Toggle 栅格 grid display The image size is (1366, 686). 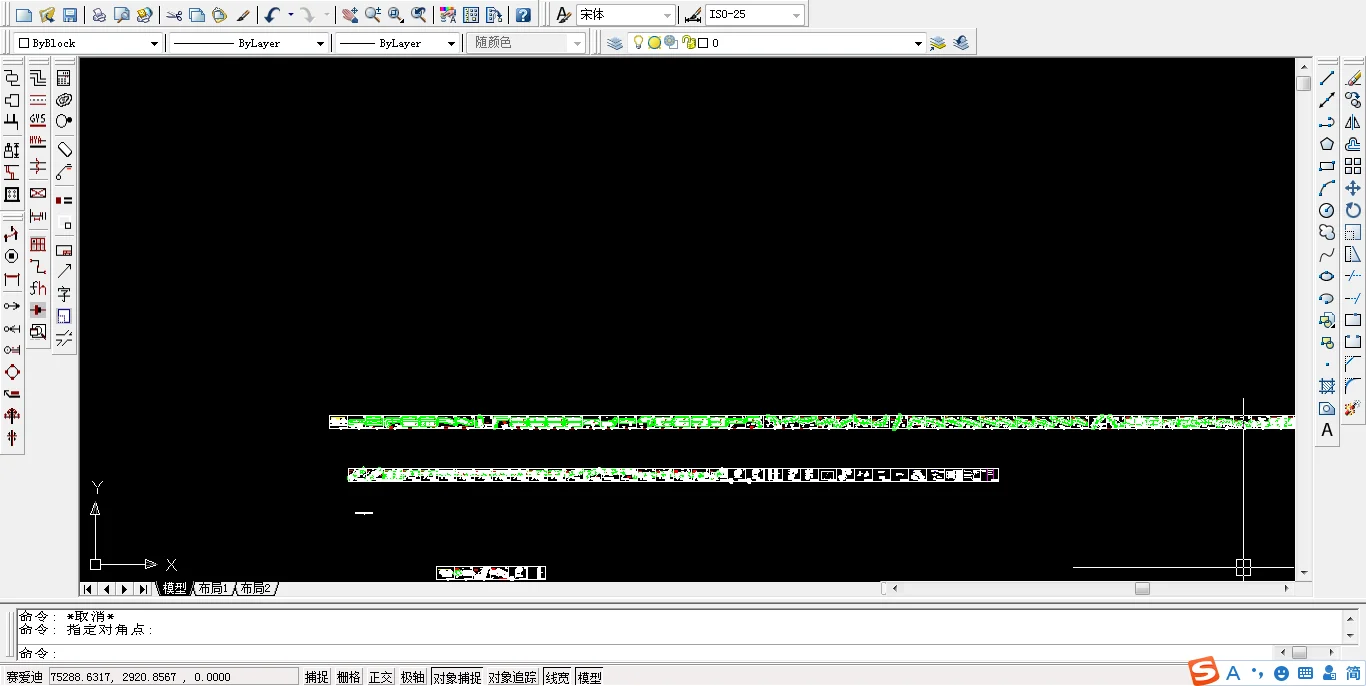348,677
